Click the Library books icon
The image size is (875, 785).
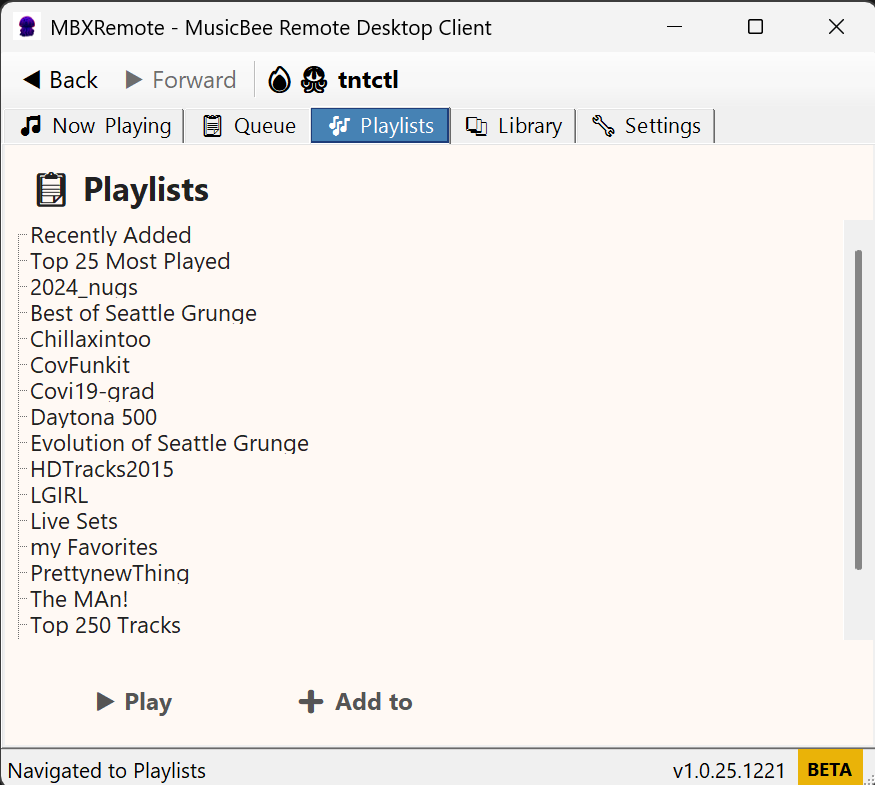pos(476,125)
